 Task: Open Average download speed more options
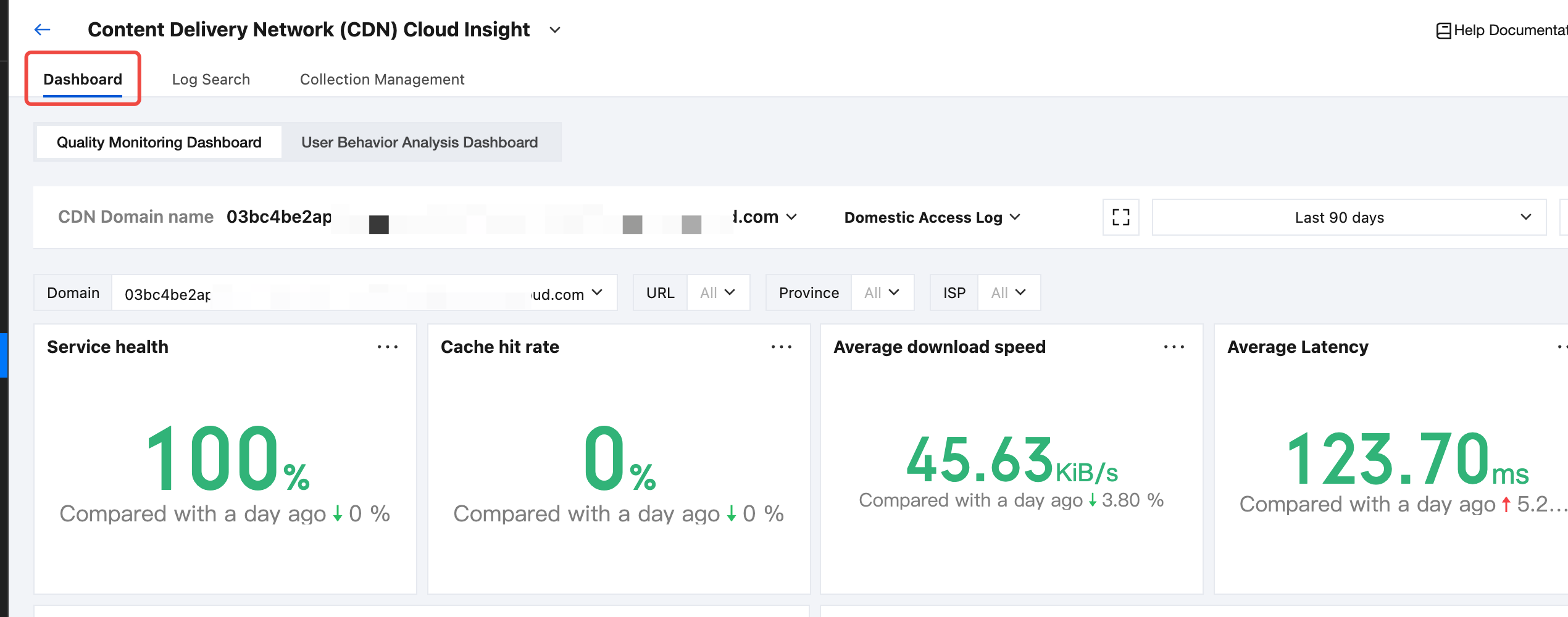1174,347
